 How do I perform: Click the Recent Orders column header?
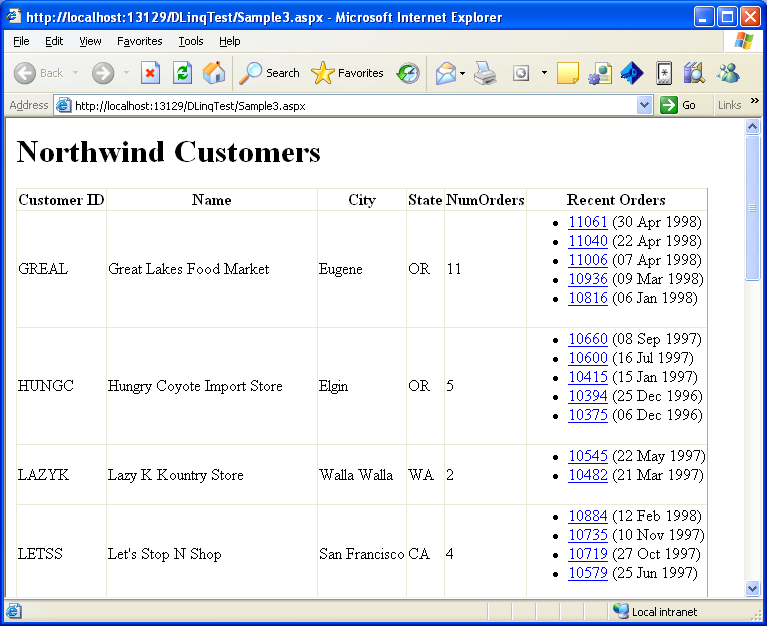pos(616,200)
